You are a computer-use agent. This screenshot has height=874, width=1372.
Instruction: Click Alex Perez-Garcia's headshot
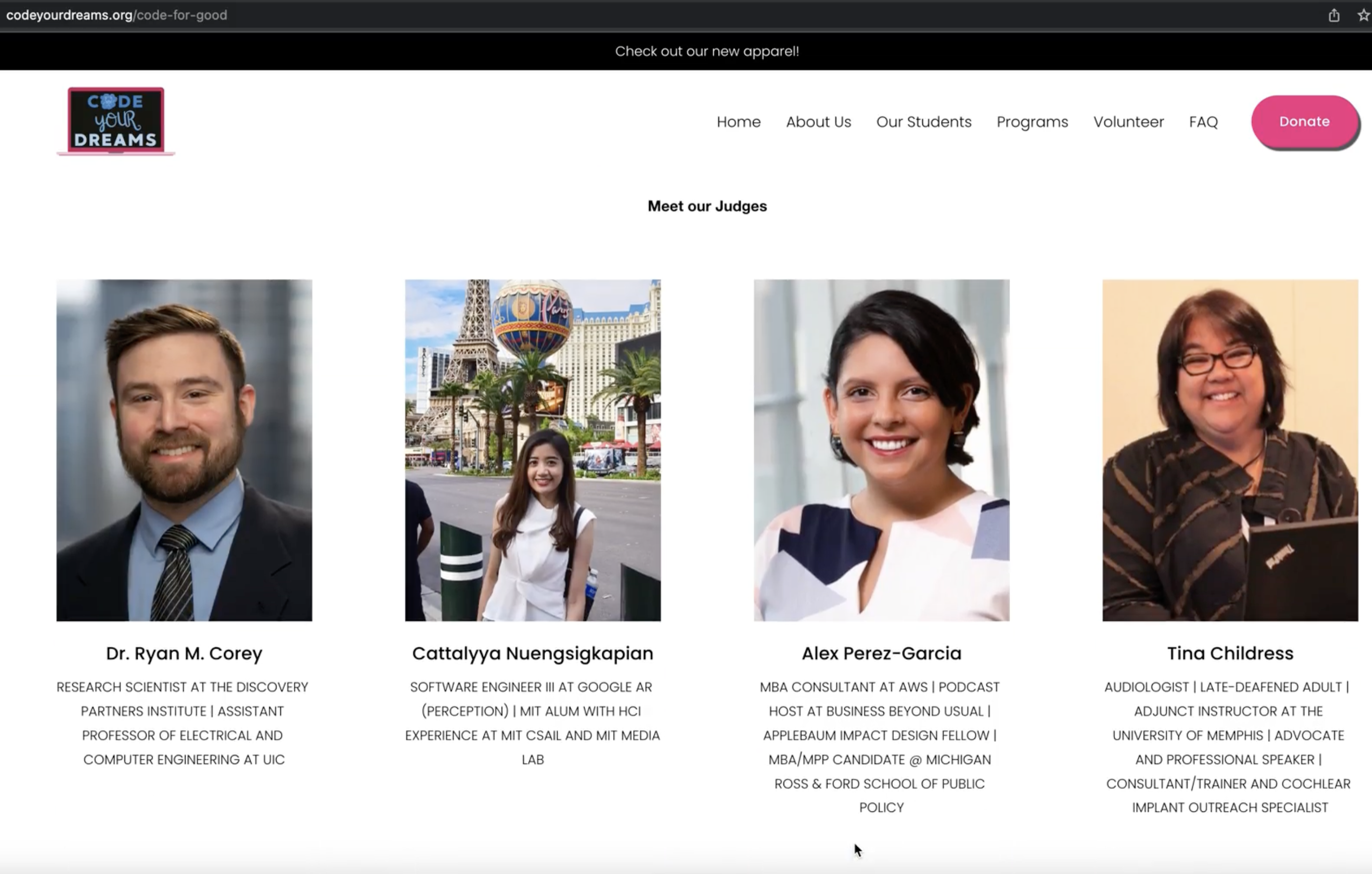point(881,450)
